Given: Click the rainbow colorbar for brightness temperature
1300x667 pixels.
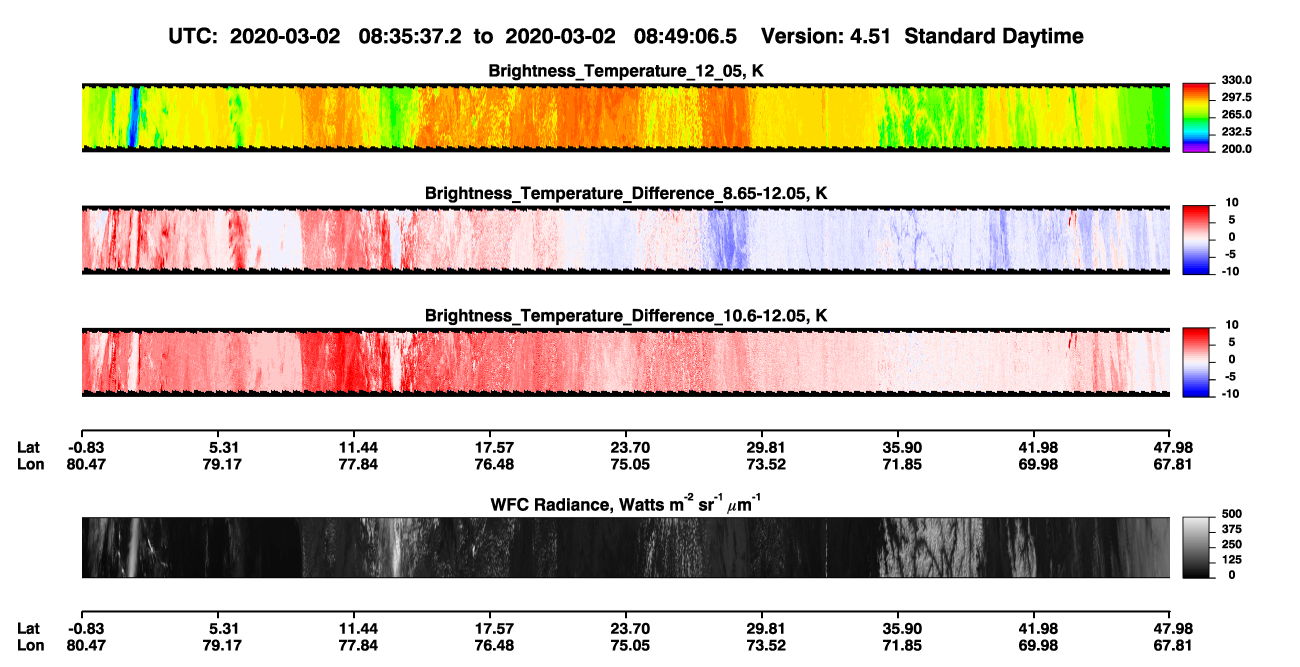Looking at the screenshot, I should pos(1196,116).
